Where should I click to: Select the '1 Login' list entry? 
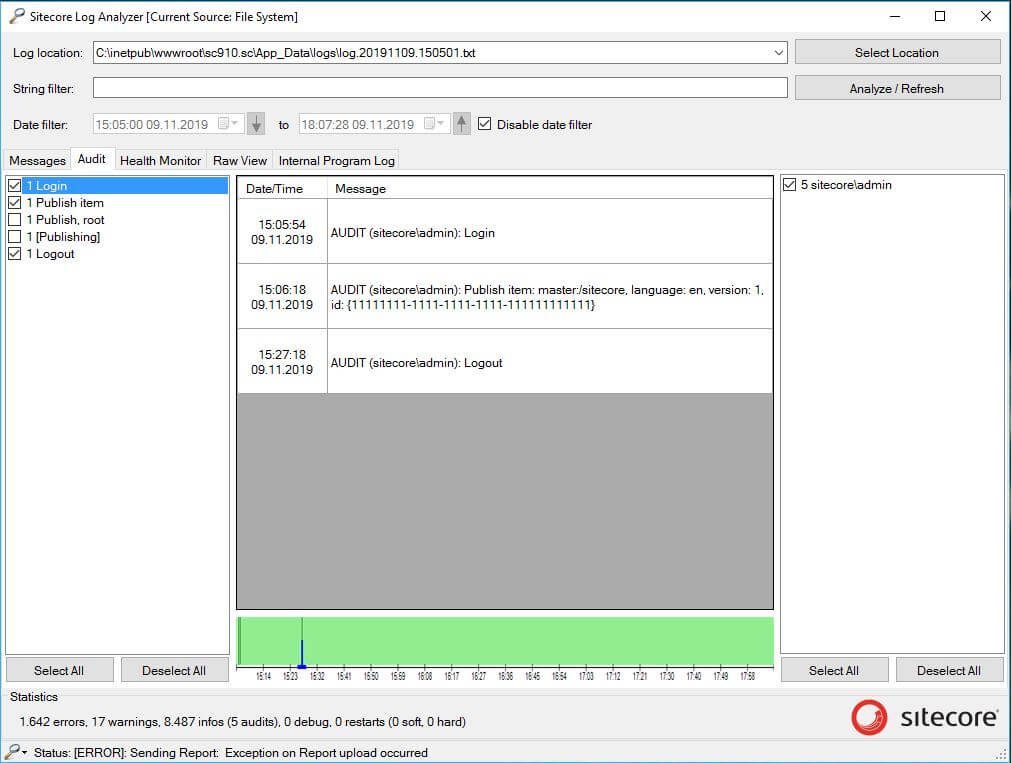tap(125, 186)
